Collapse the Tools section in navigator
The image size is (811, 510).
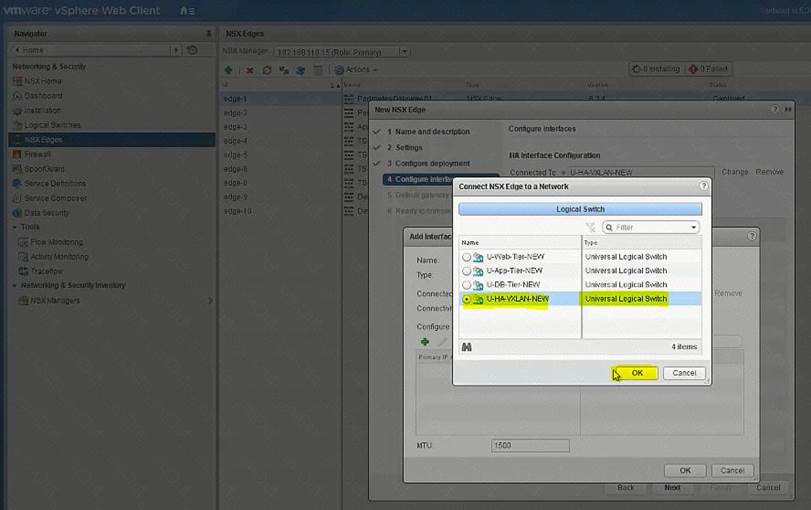coord(14,227)
